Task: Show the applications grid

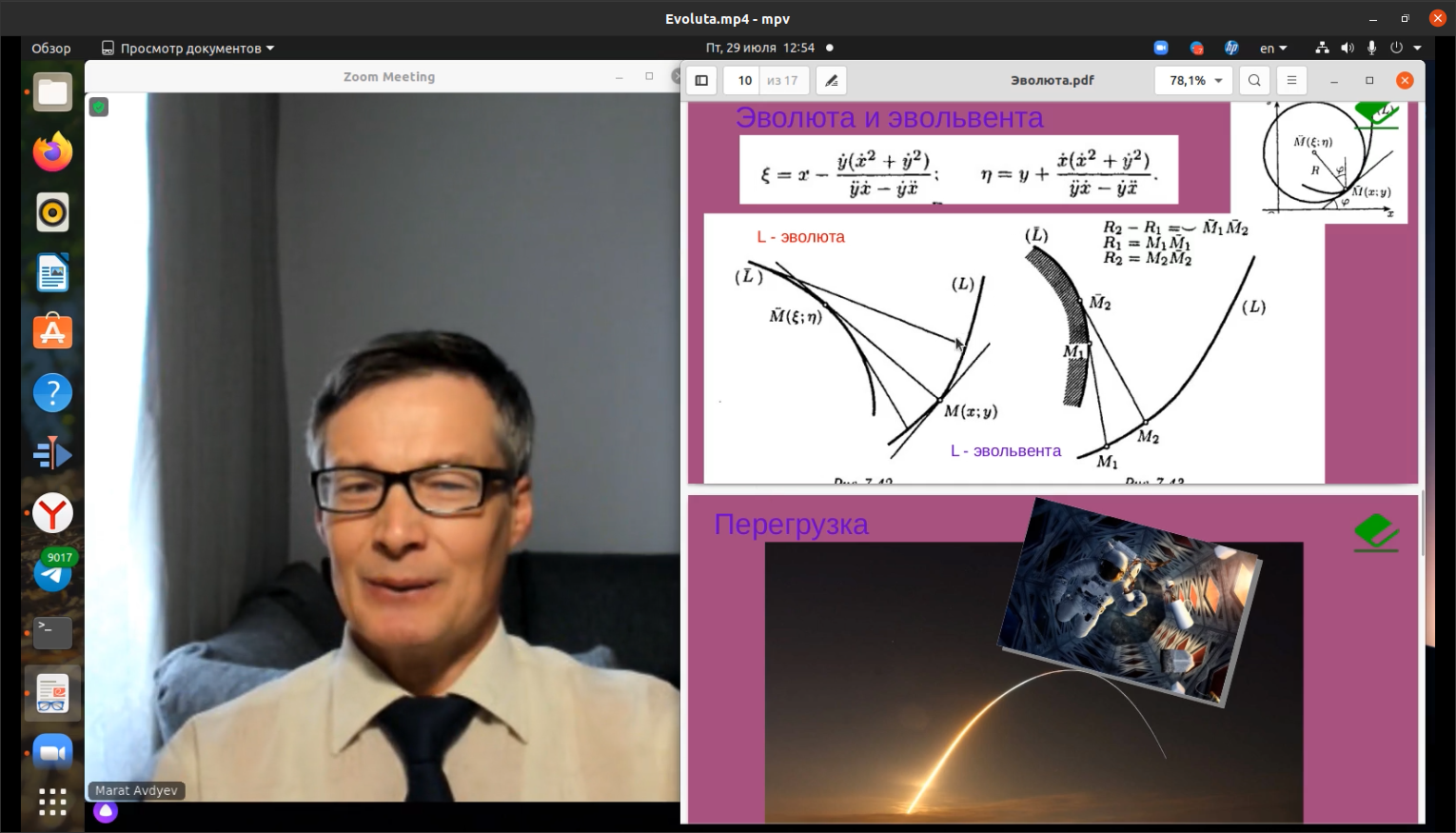Action: 52,802
